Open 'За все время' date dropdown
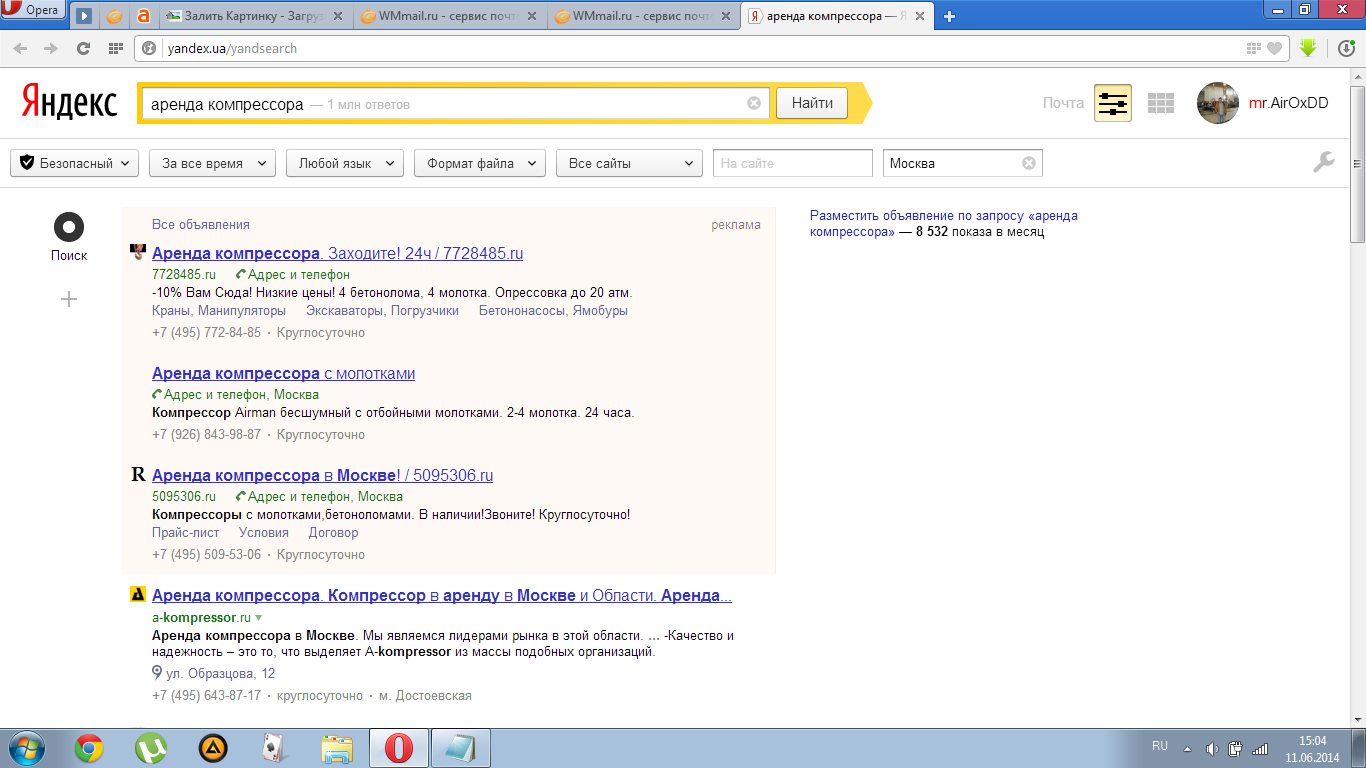Screen dimensions: 1366x768 point(212,163)
